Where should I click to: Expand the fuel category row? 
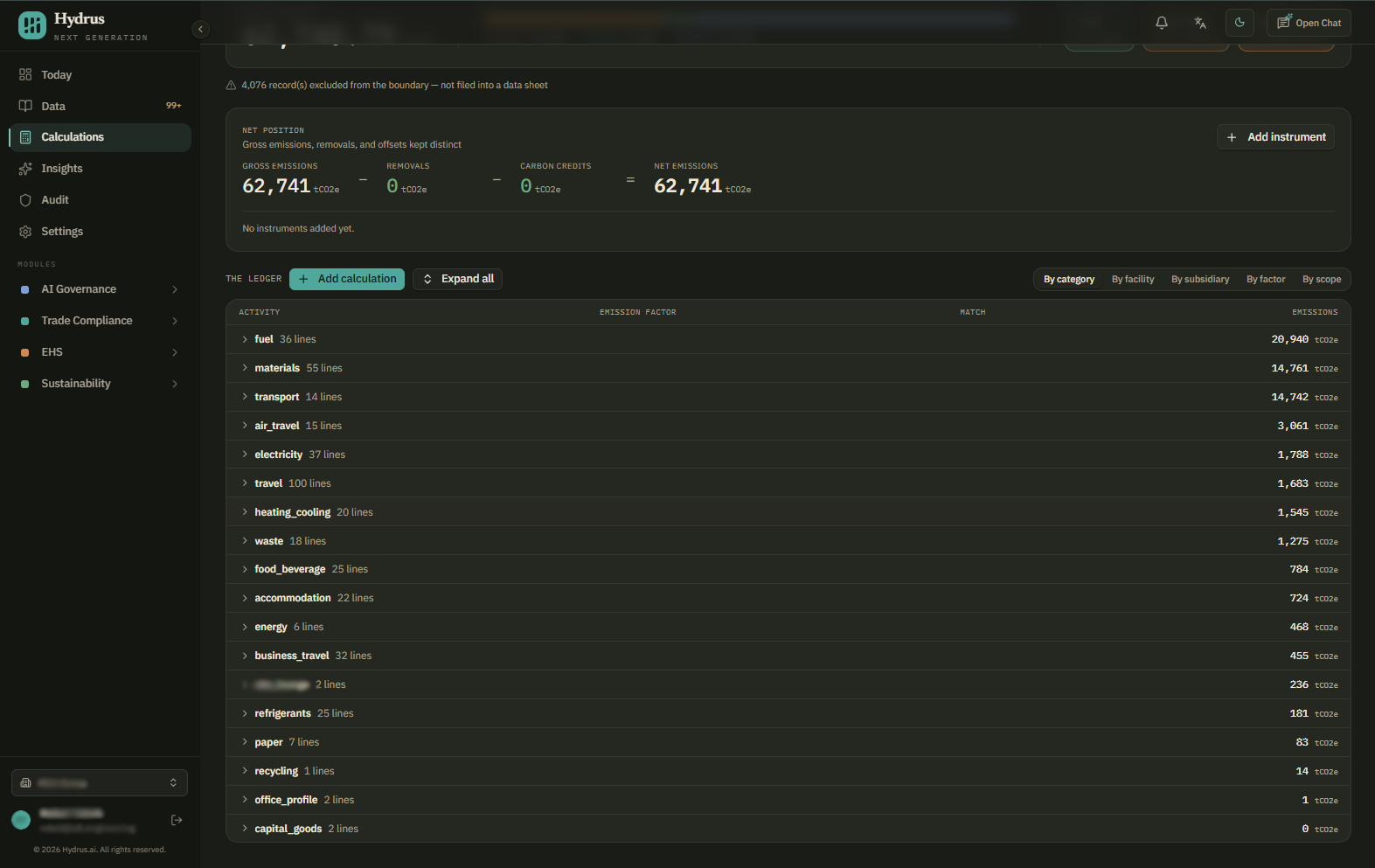(x=788, y=339)
